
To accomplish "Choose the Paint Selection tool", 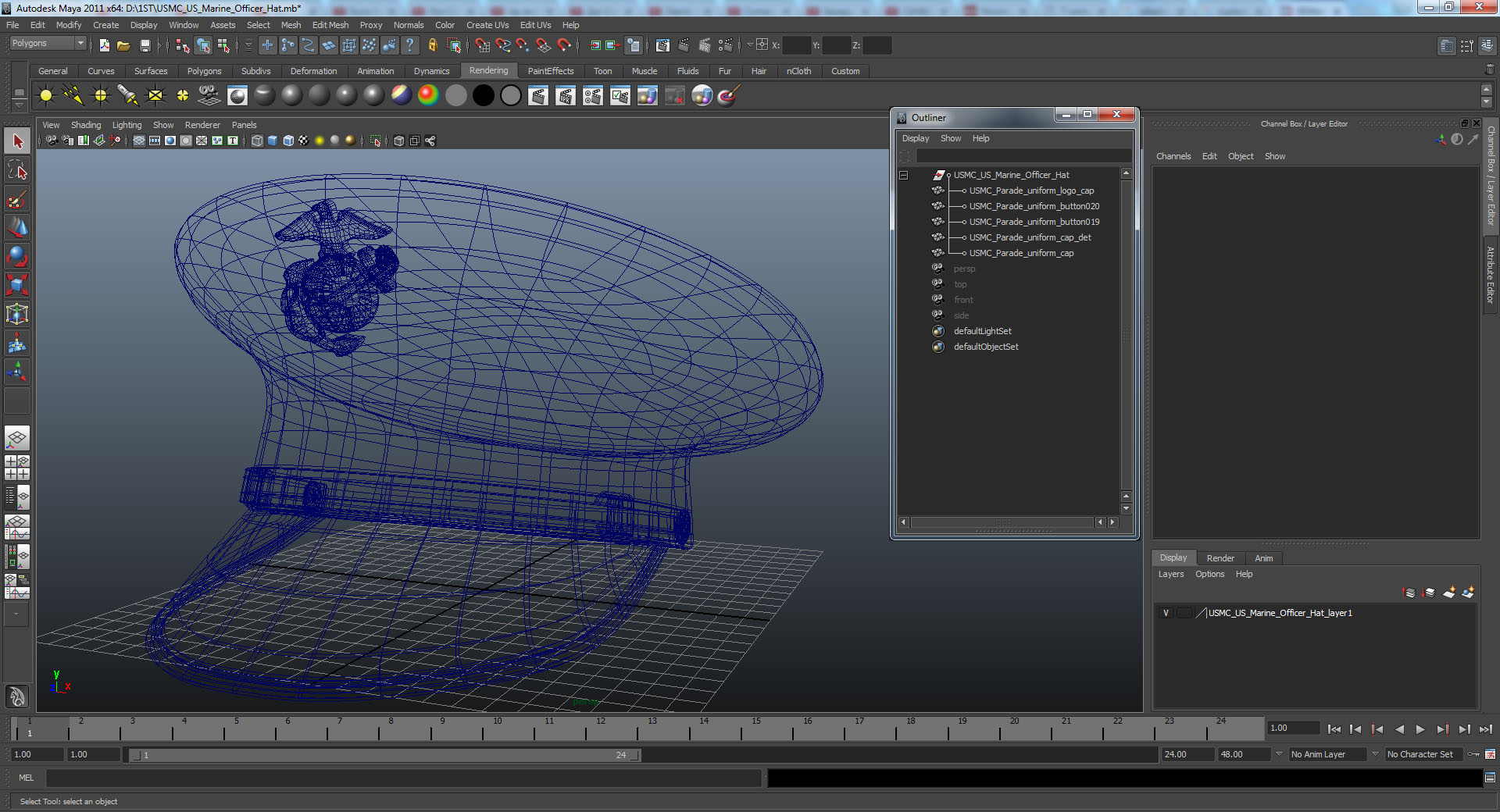I will coord(17,199).
